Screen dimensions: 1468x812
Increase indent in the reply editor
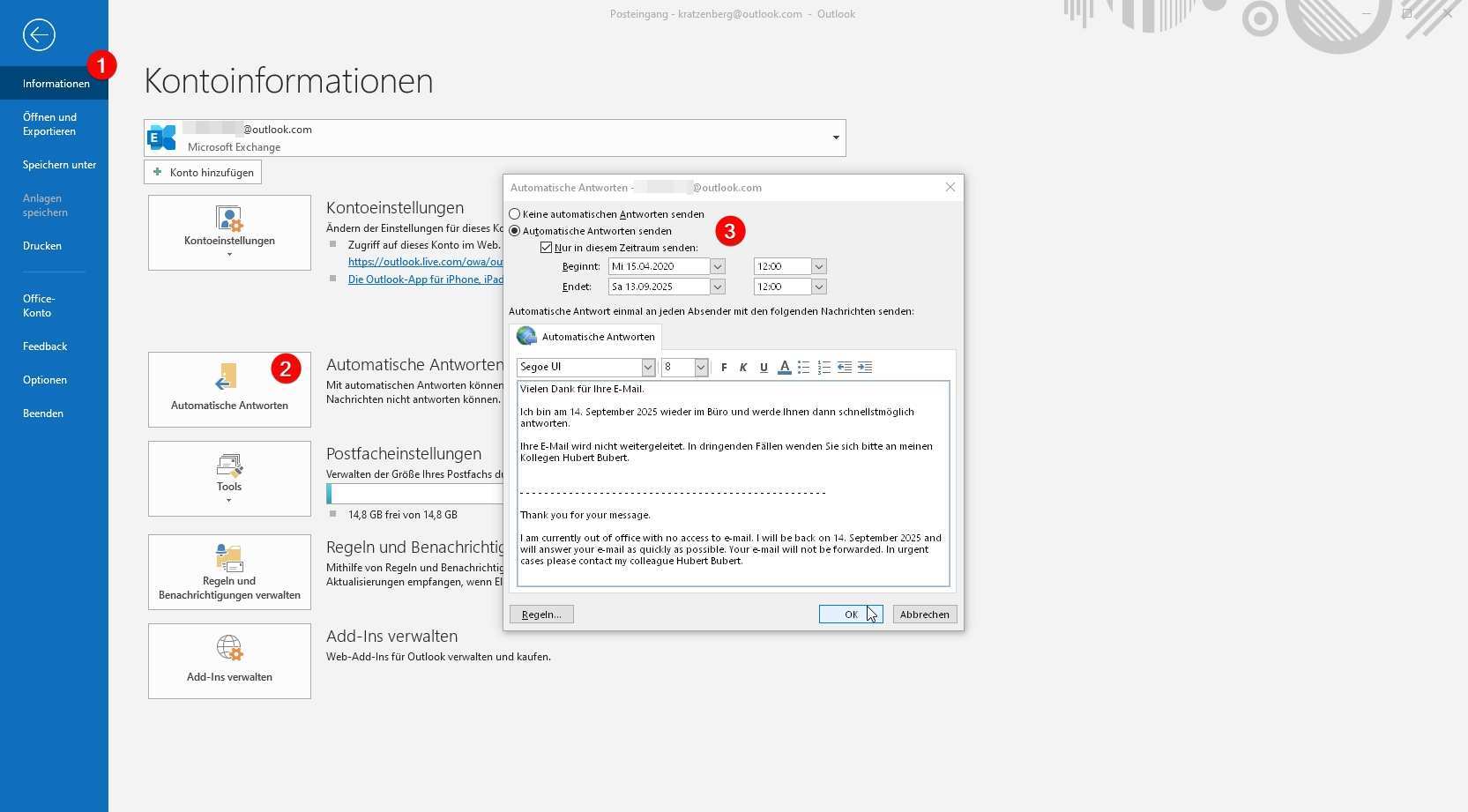pyautogui.click(x=865, y=368)
